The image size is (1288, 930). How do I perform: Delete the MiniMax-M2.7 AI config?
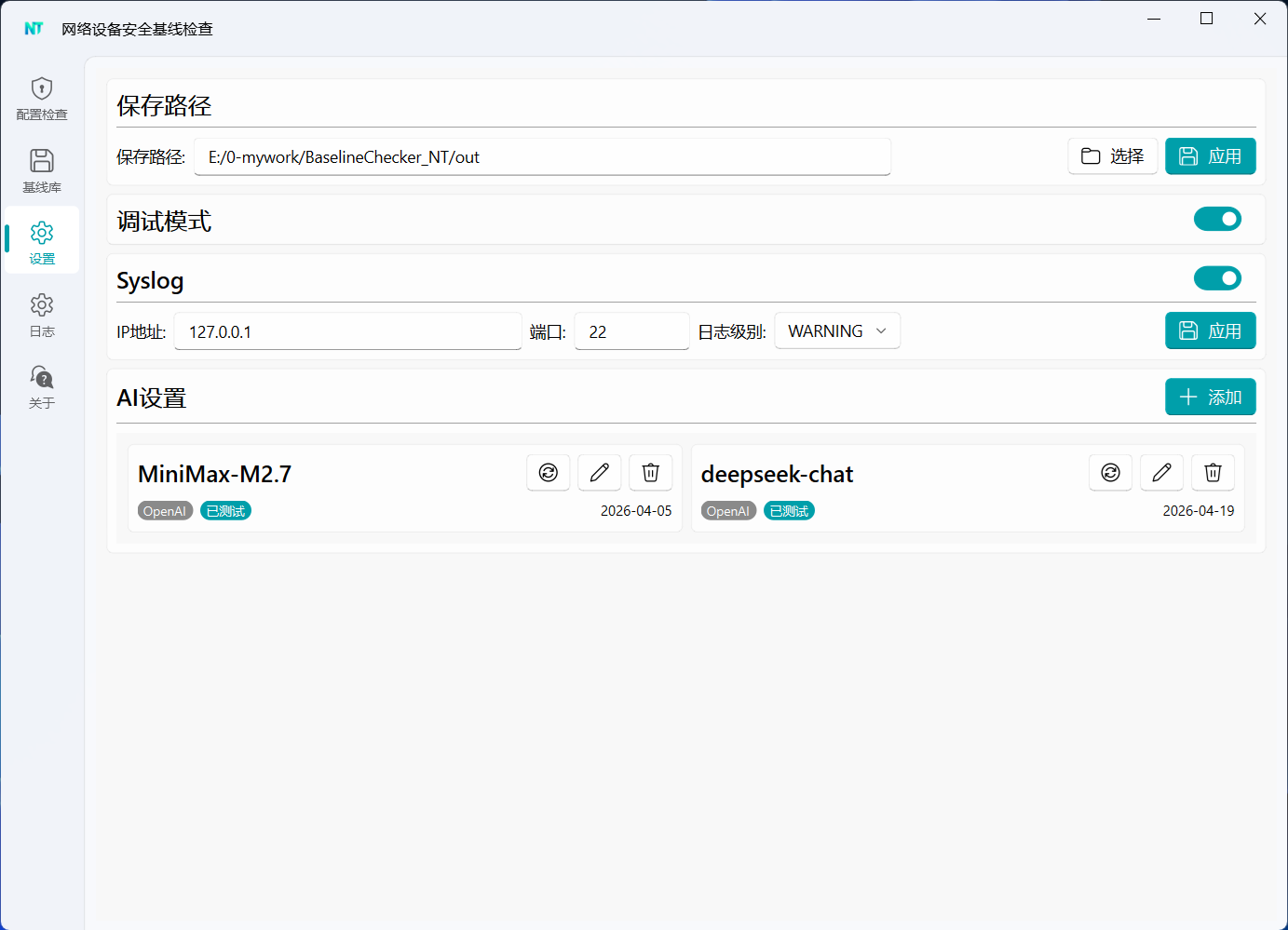pos(651,473)
